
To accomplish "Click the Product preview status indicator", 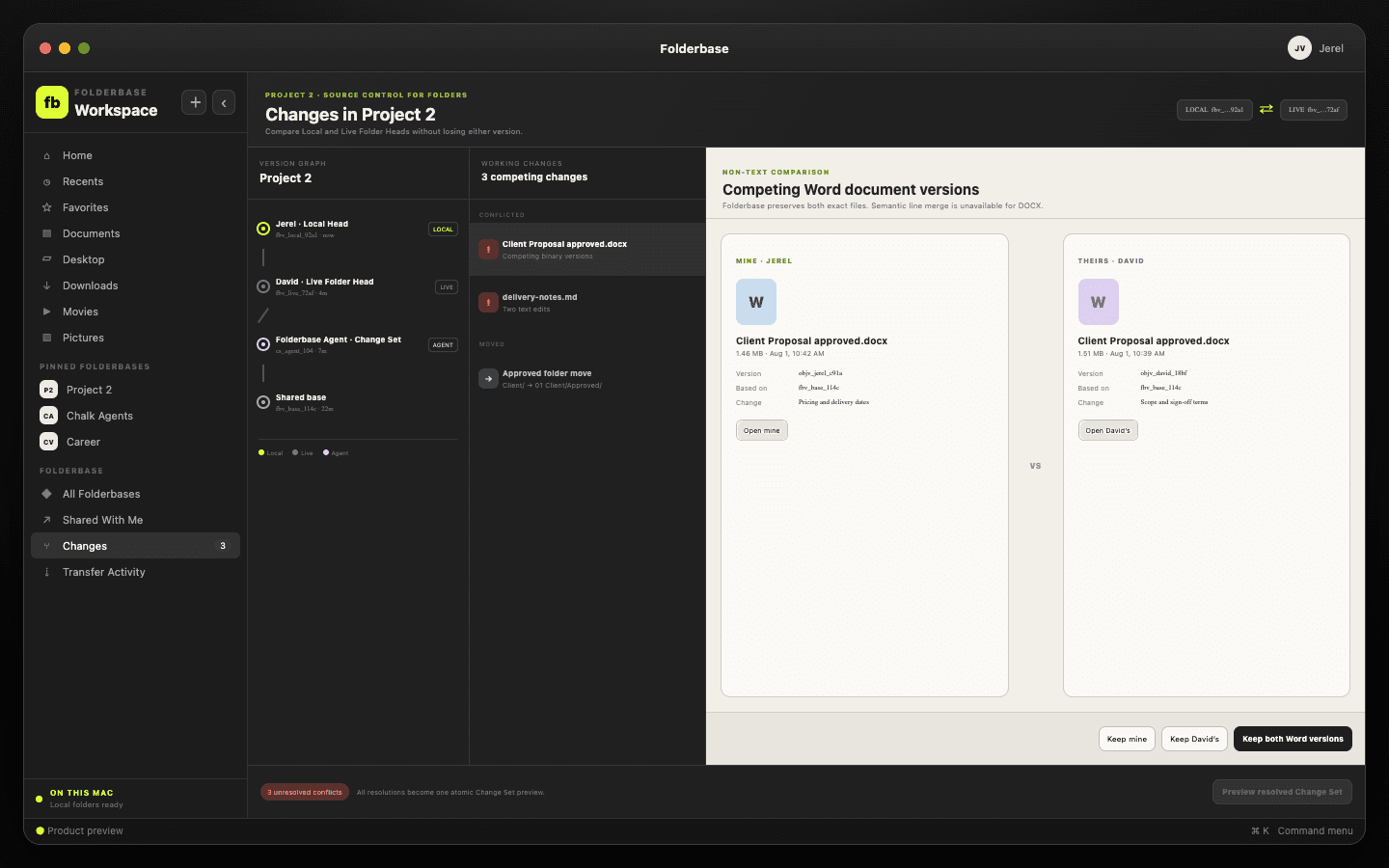I will coord(80,830).
